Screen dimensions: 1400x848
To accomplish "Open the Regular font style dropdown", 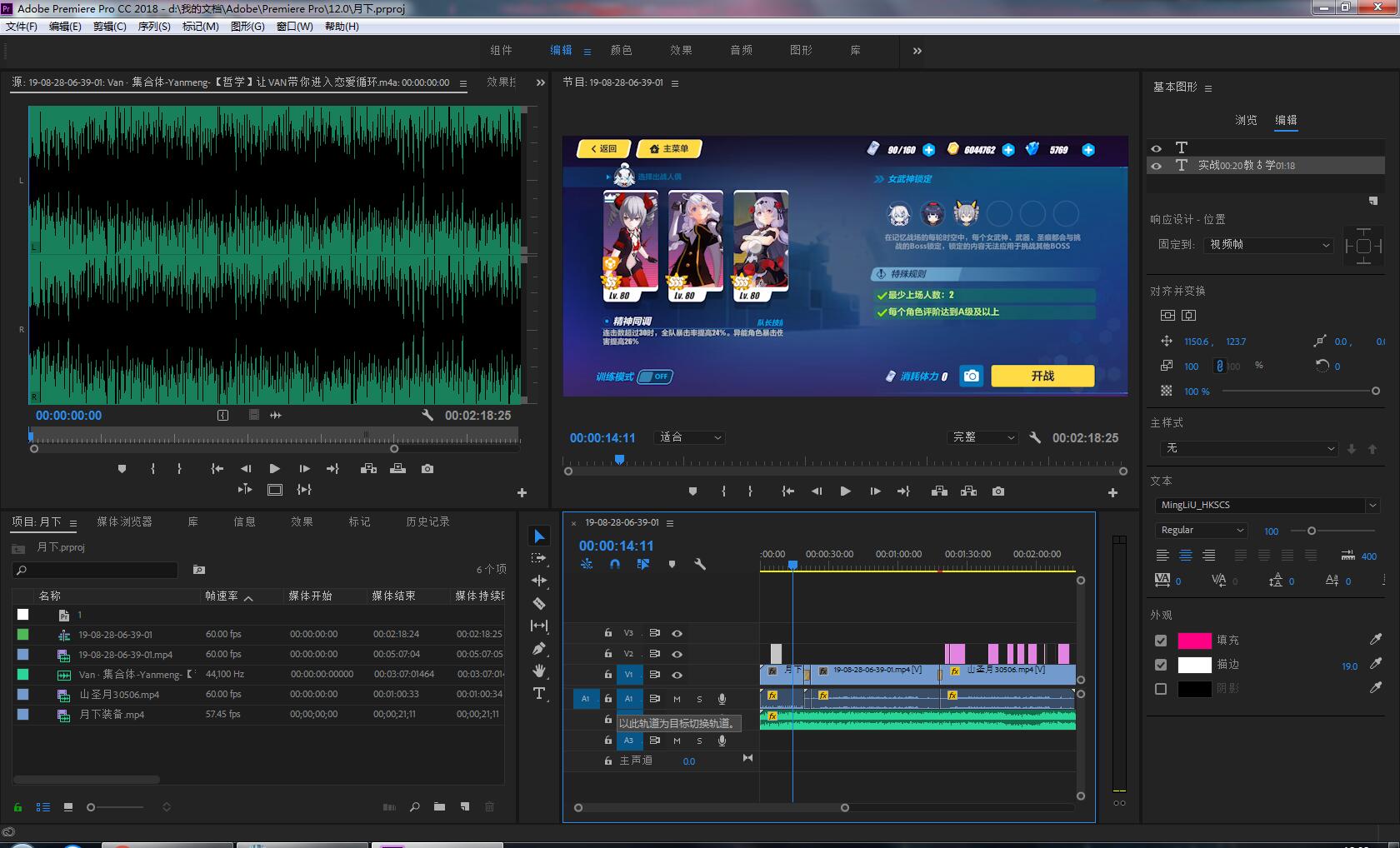I will [x=1201, y=530].
